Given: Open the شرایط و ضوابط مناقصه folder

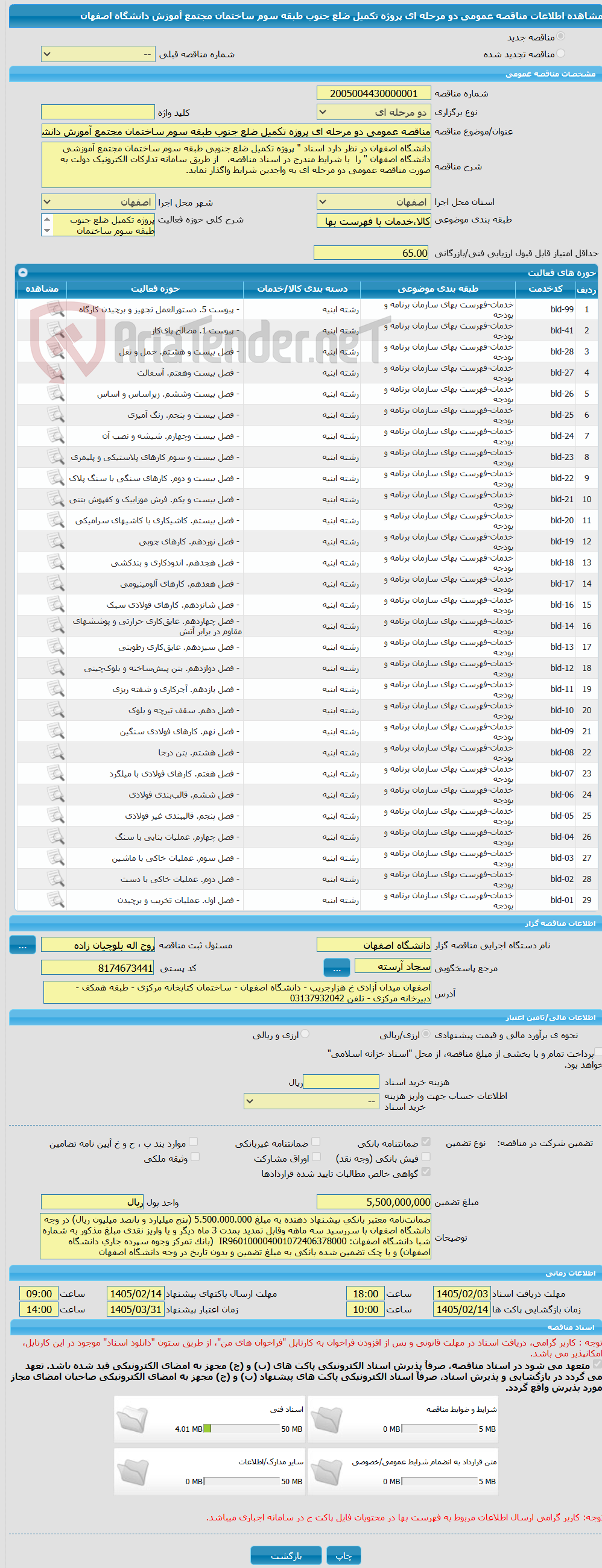Looking at the screenshot, I should click(326, 1419).
